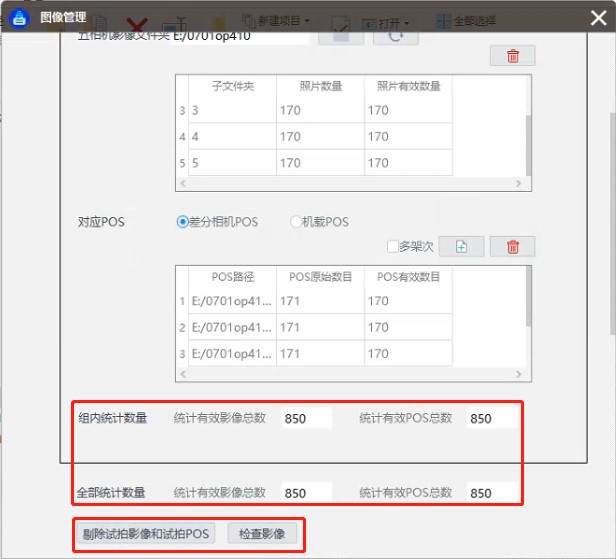This screenshot has height=559, width=616.
Task: Click left arrow of POS table scrollbar
Action: tap(183, 374)
